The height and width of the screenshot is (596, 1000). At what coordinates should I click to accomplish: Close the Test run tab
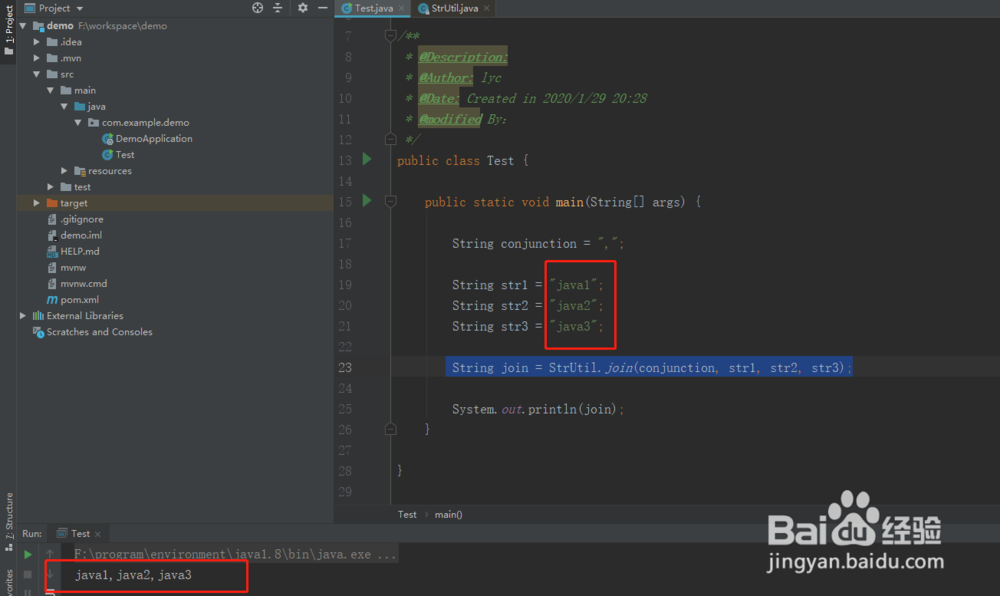pyautogui.click(x=98, y=534)
